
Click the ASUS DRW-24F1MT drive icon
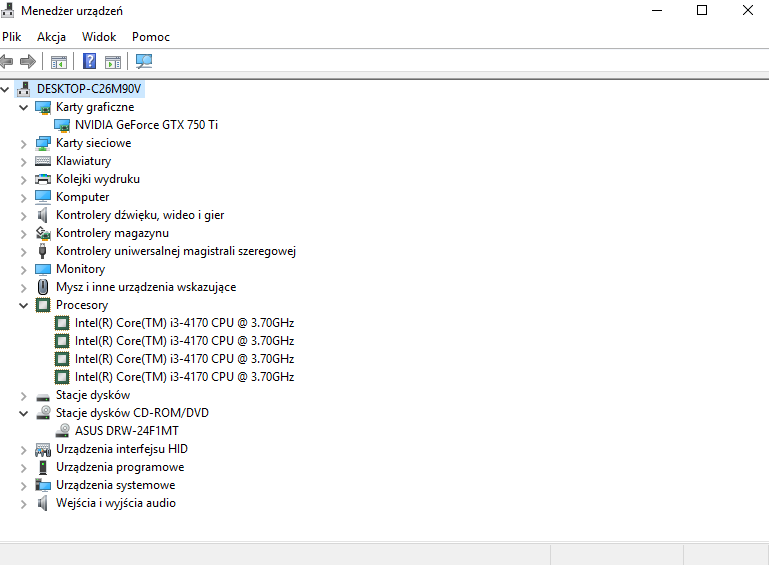click(x=62, y=431)
